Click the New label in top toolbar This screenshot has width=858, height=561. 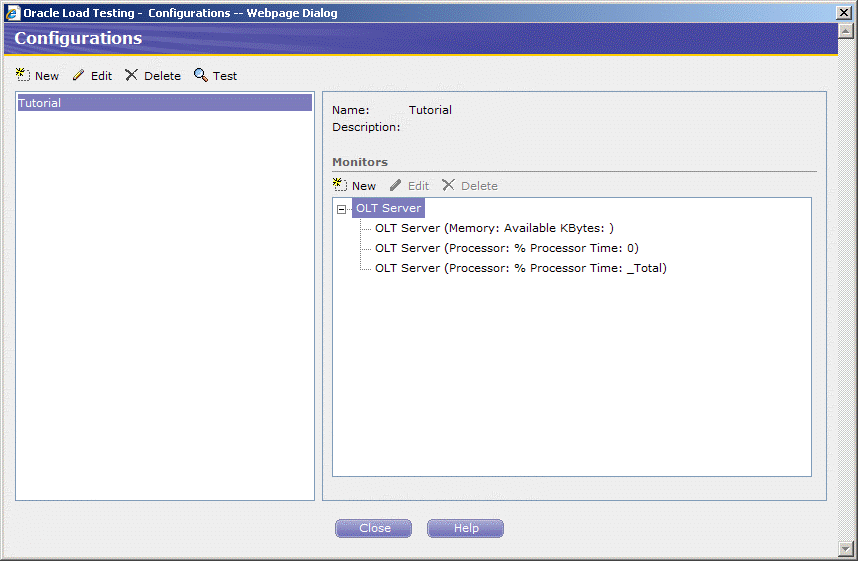(47, 76)
